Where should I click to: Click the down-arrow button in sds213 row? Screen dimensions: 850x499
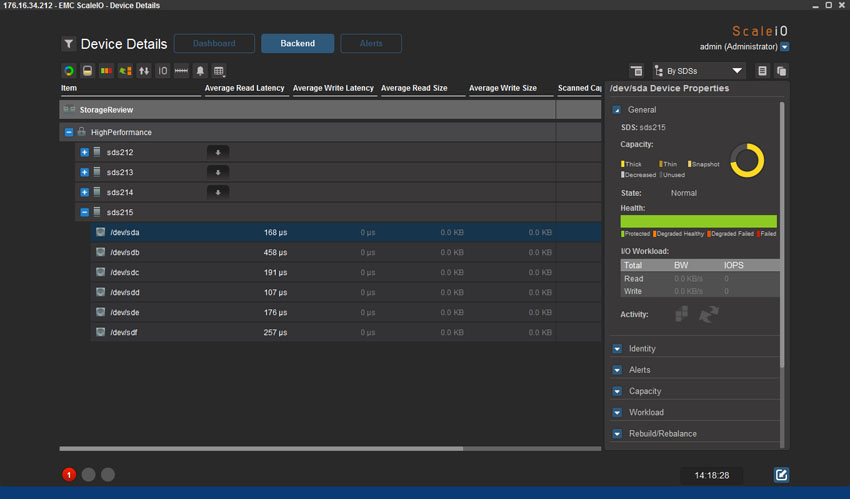click(218, 172)
